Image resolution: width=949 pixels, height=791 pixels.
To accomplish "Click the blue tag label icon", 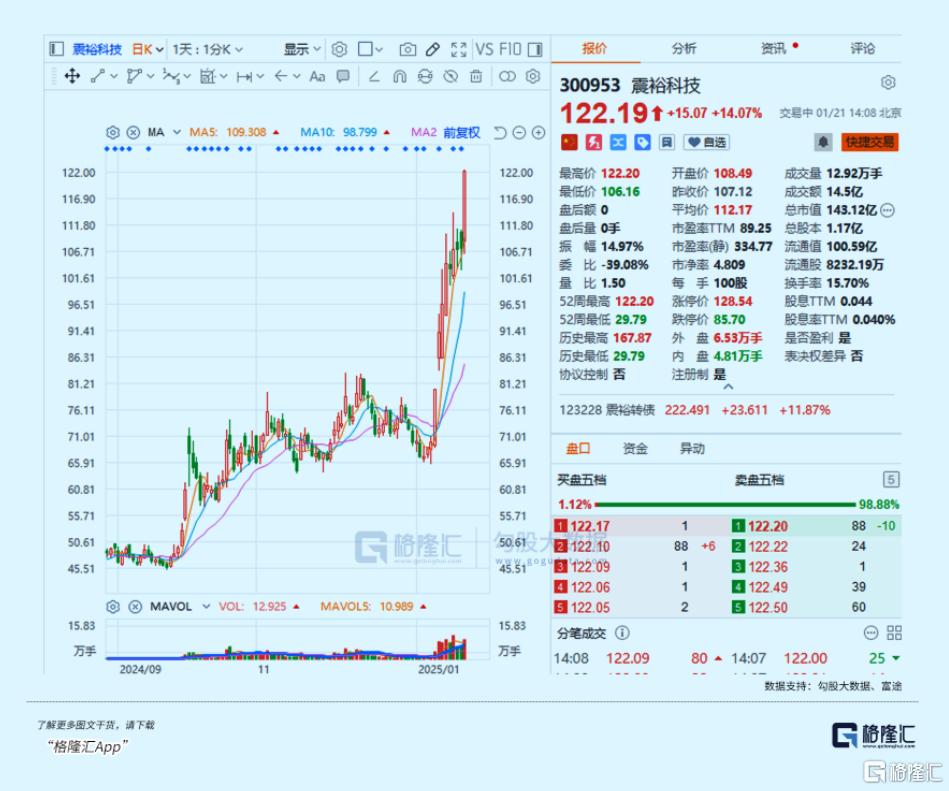I will tap(642, 142).
